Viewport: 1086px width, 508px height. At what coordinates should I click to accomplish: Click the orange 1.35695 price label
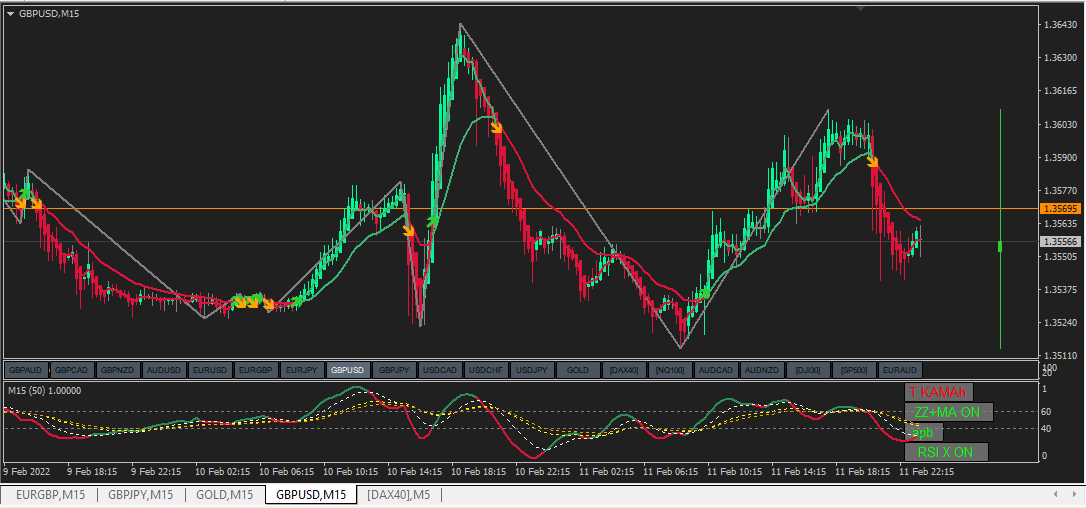pos(1059,209)
